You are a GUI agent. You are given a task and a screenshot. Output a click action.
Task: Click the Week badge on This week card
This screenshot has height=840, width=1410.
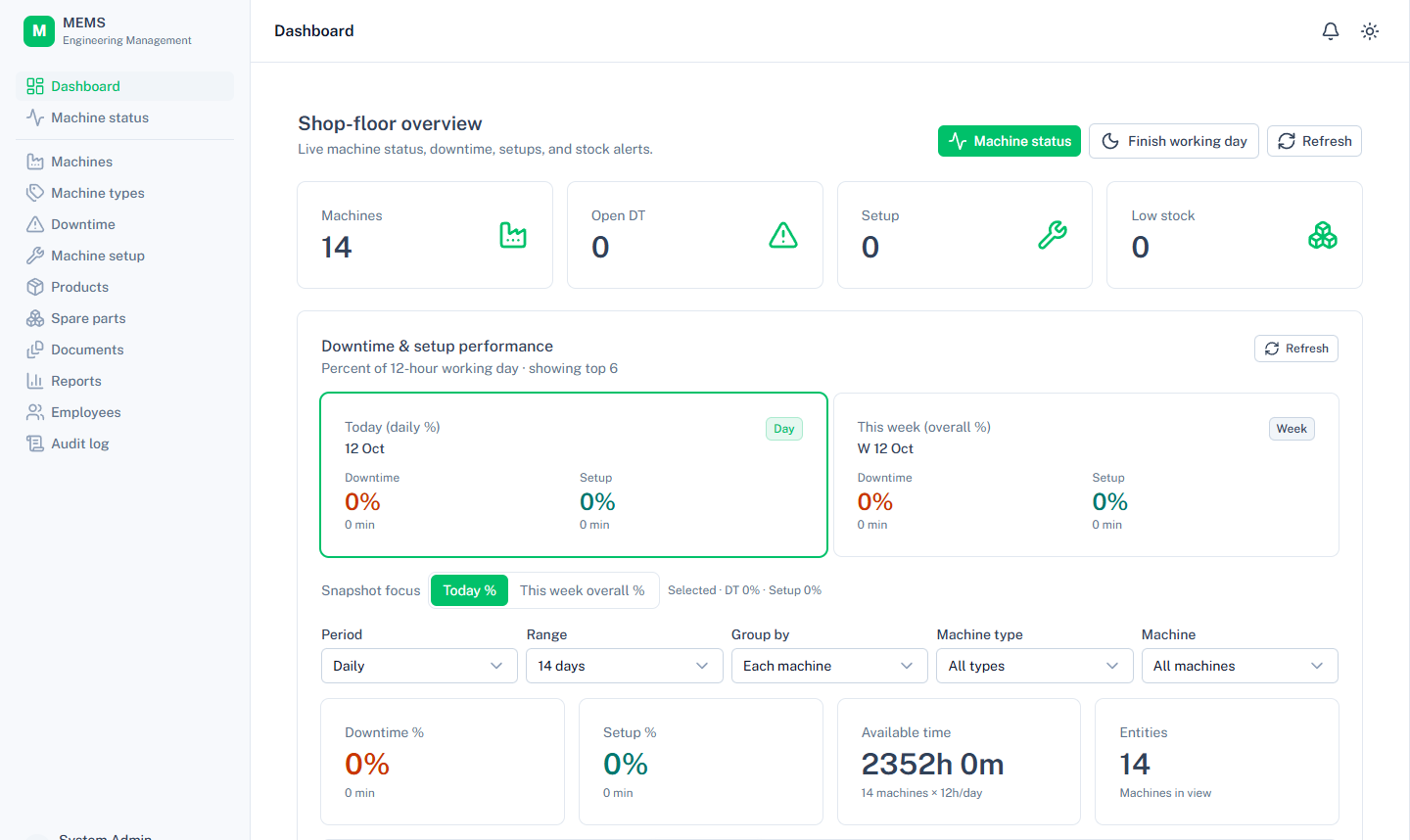coord(1292,429)
